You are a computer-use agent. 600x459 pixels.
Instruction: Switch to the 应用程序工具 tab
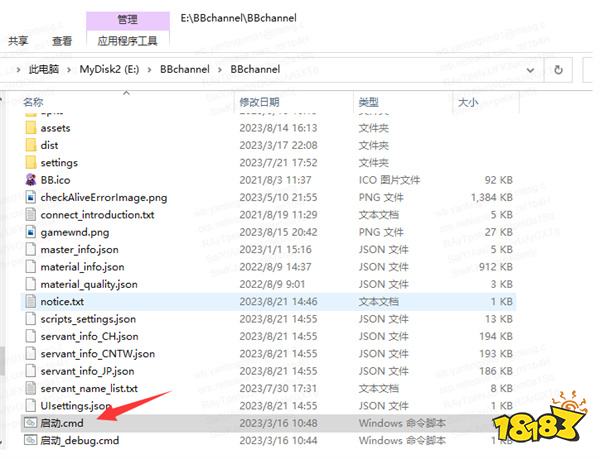click(127, 41)
